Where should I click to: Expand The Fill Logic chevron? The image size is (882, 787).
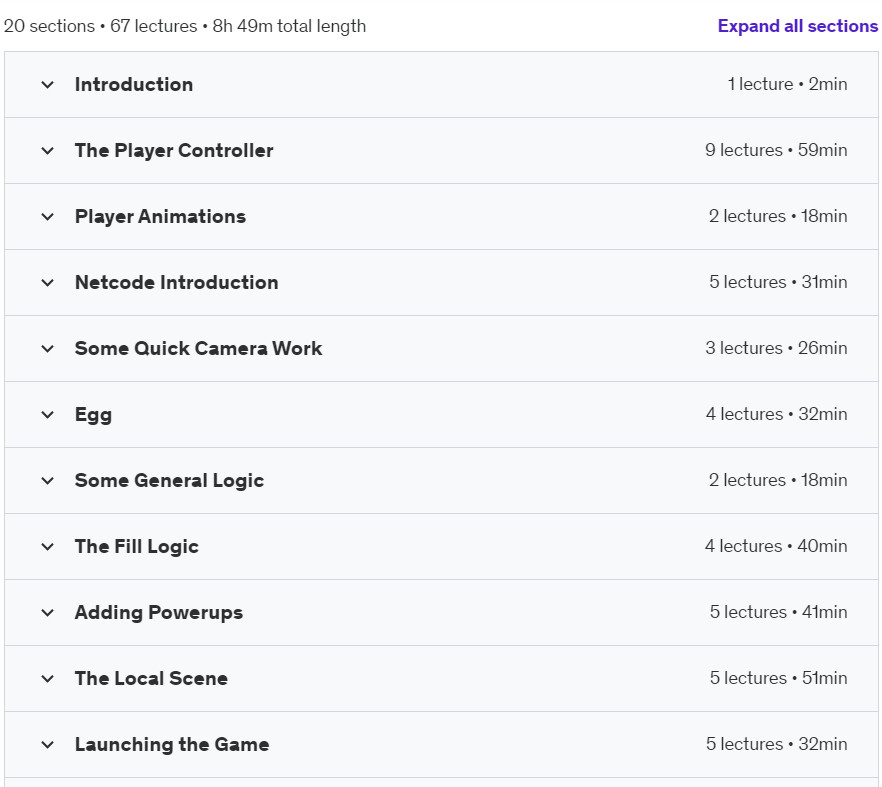(48, 546)
